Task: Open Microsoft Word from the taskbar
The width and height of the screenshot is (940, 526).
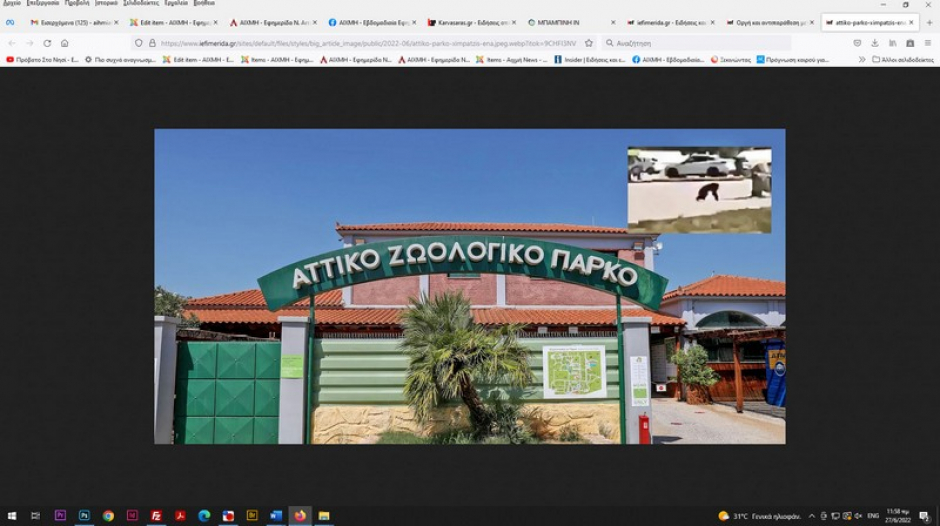Action: tap(276, 516)
